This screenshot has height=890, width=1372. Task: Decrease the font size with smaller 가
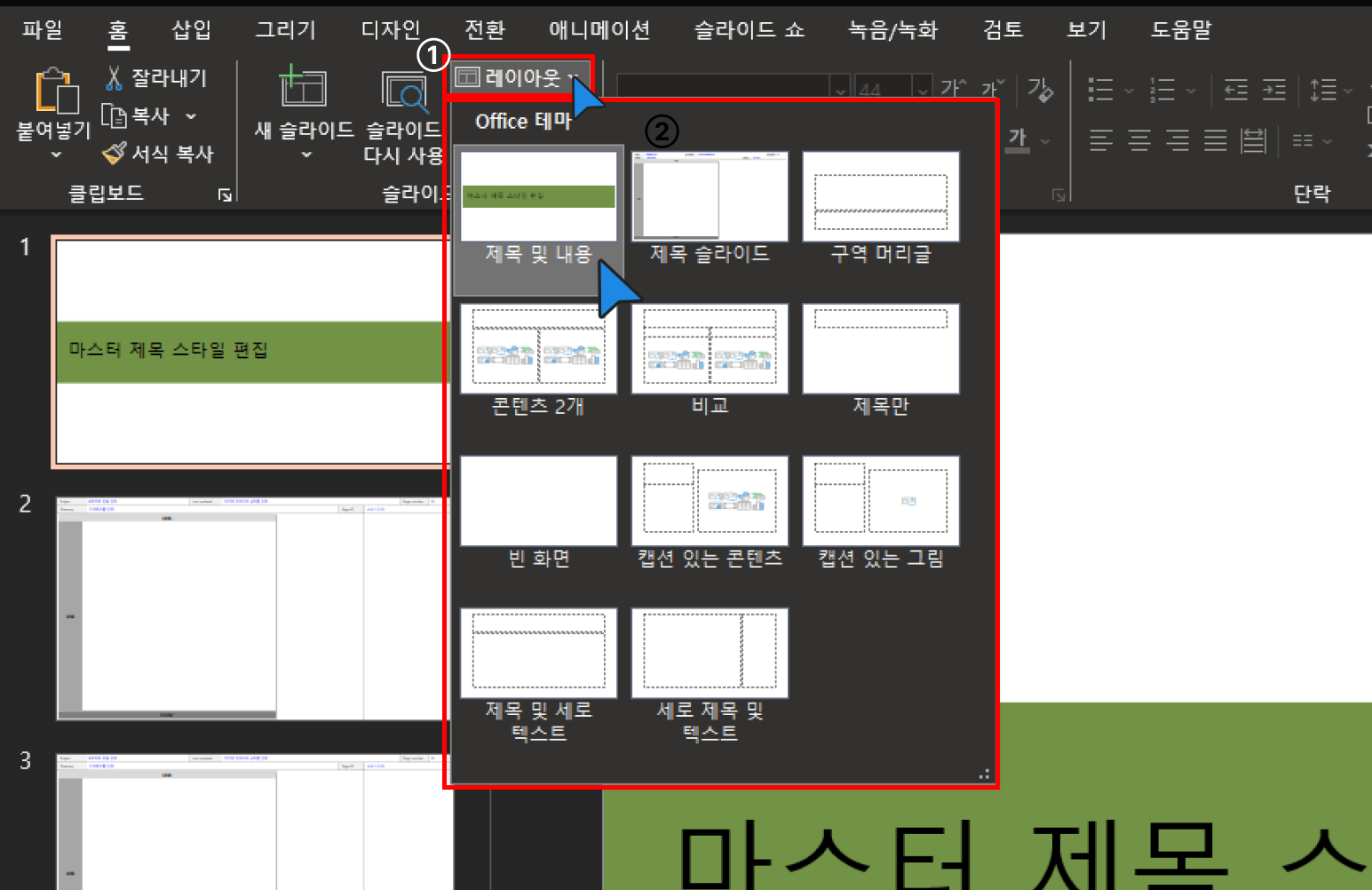[x=992, y=88]
